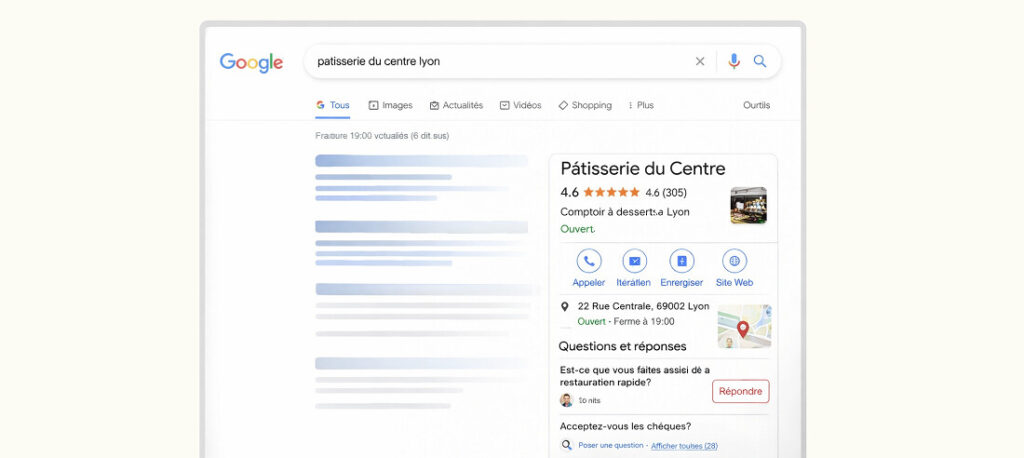Open the map thumbnail with red pin
Viewport: 1024px width, 458px height.
(744, 326)
